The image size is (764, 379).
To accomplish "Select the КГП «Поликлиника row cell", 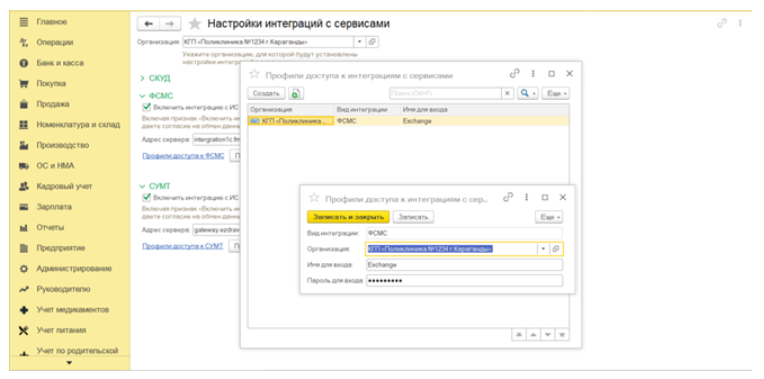I will click(x=291, y=121).
